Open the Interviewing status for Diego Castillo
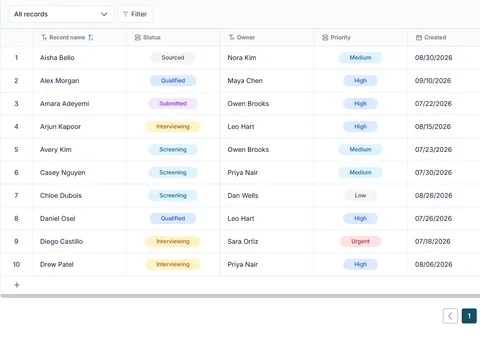 173,242
